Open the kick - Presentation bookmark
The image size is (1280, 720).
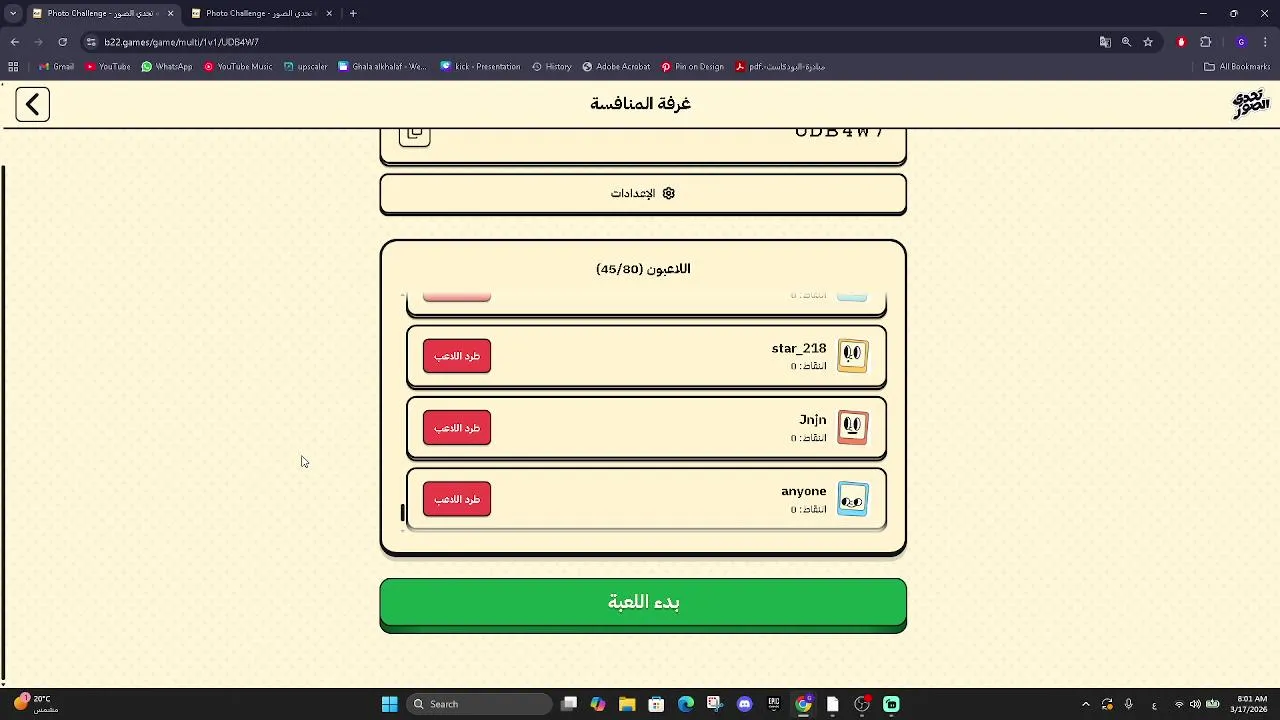click(x=481, y=67)
